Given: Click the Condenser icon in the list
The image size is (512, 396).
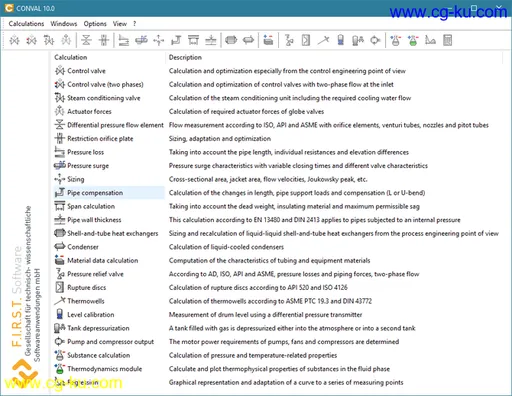Looking at the screenshot, I should (x=60, y=247).
